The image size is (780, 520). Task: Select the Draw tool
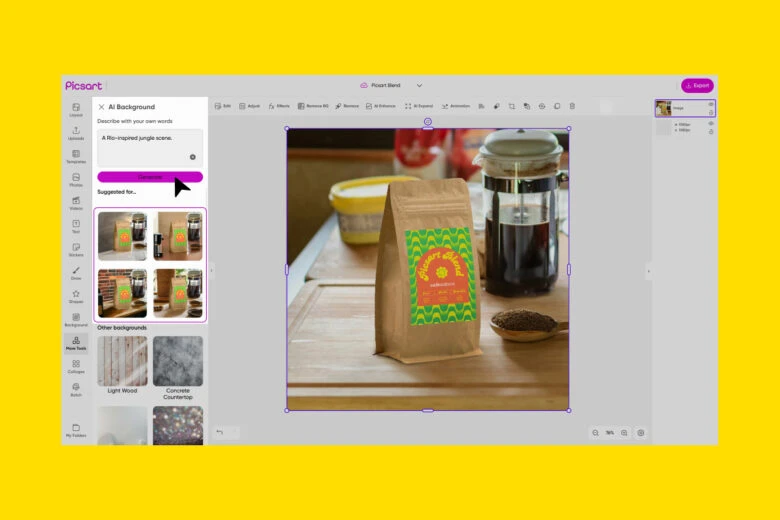tap(76, 272)
